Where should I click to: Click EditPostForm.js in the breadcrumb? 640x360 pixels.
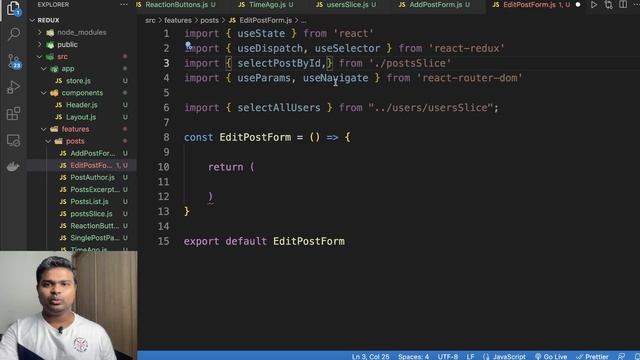[265, 20]
